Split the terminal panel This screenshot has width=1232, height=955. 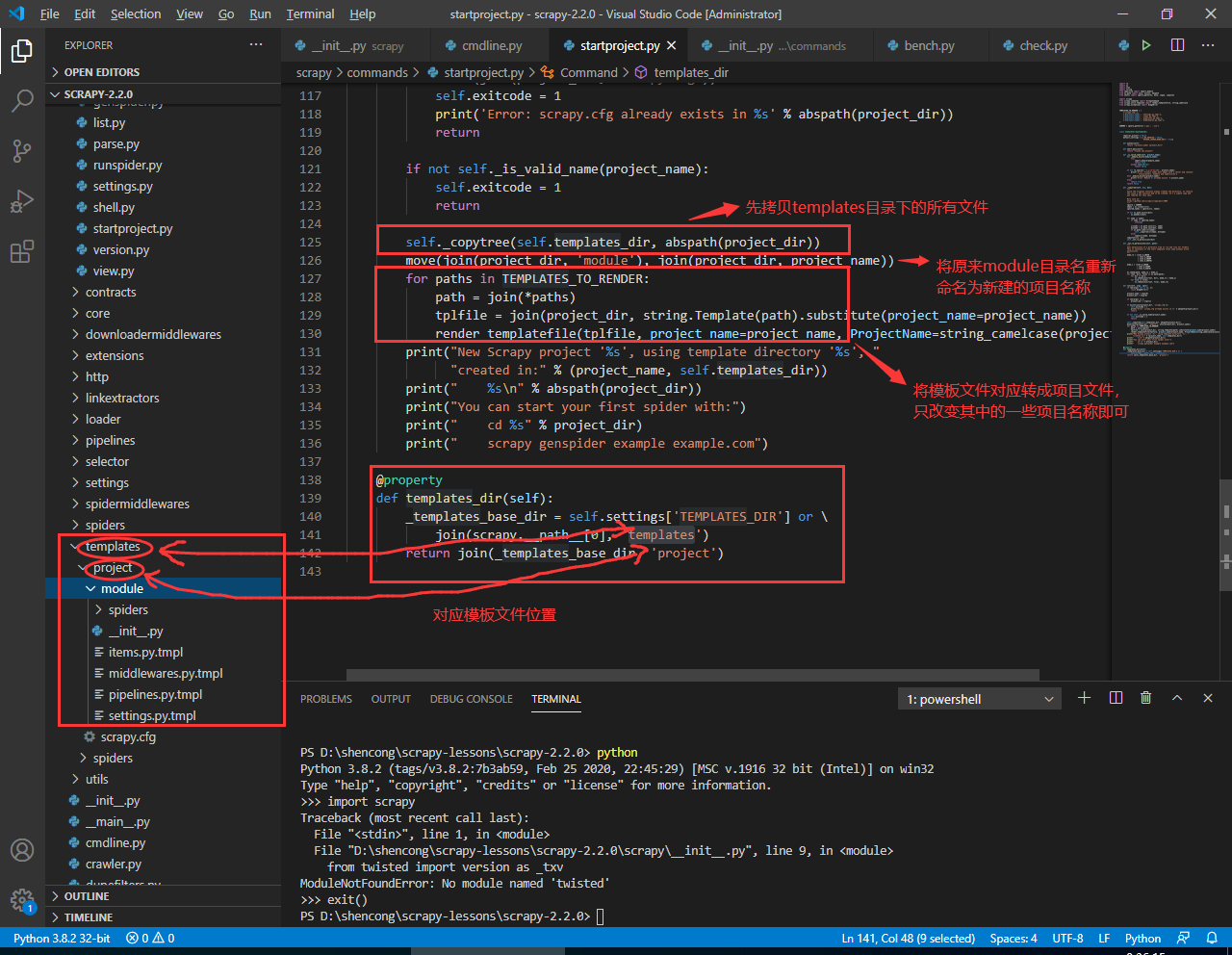1116,698
